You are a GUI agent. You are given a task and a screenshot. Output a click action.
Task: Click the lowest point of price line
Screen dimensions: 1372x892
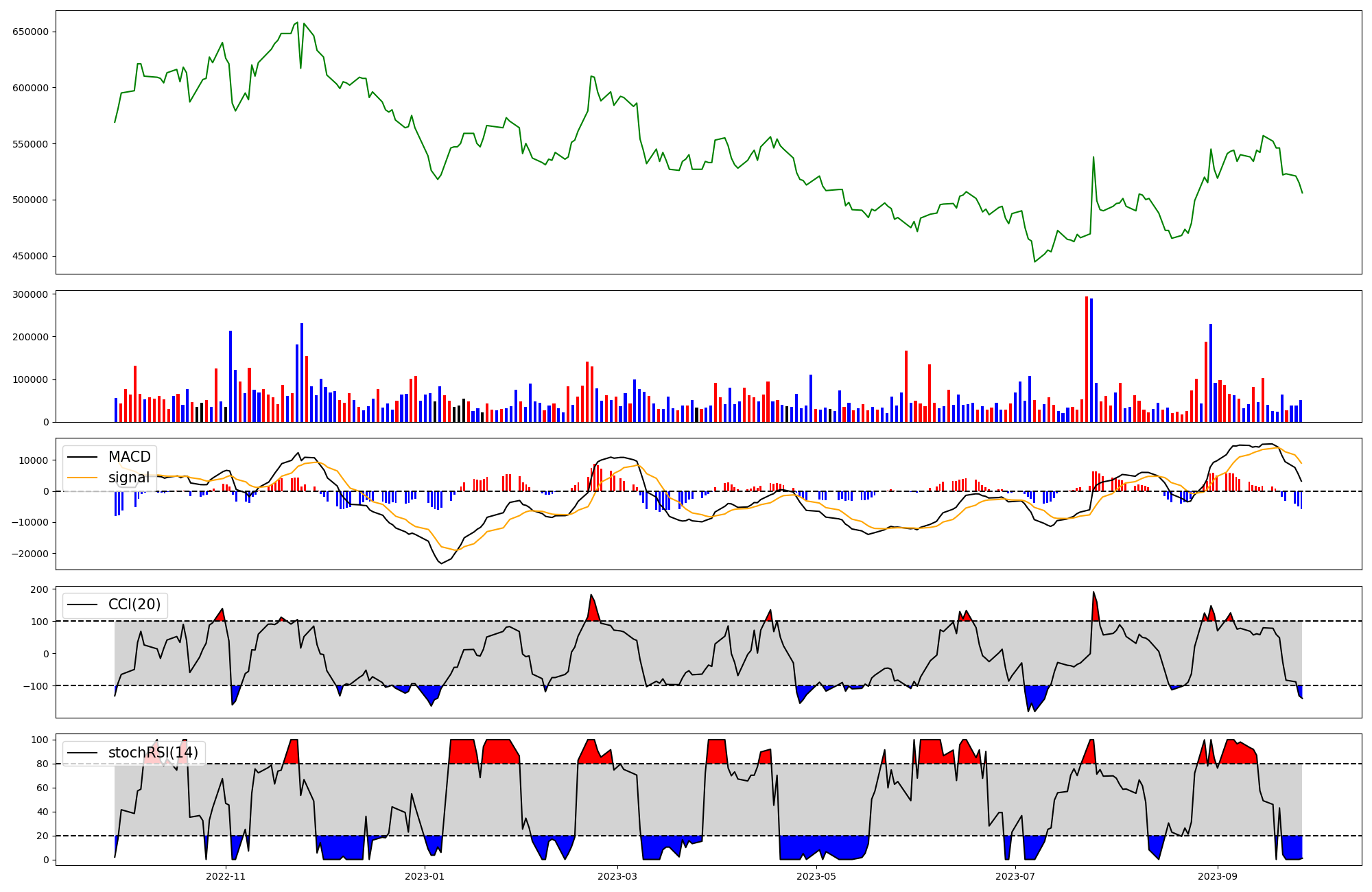1035,261
